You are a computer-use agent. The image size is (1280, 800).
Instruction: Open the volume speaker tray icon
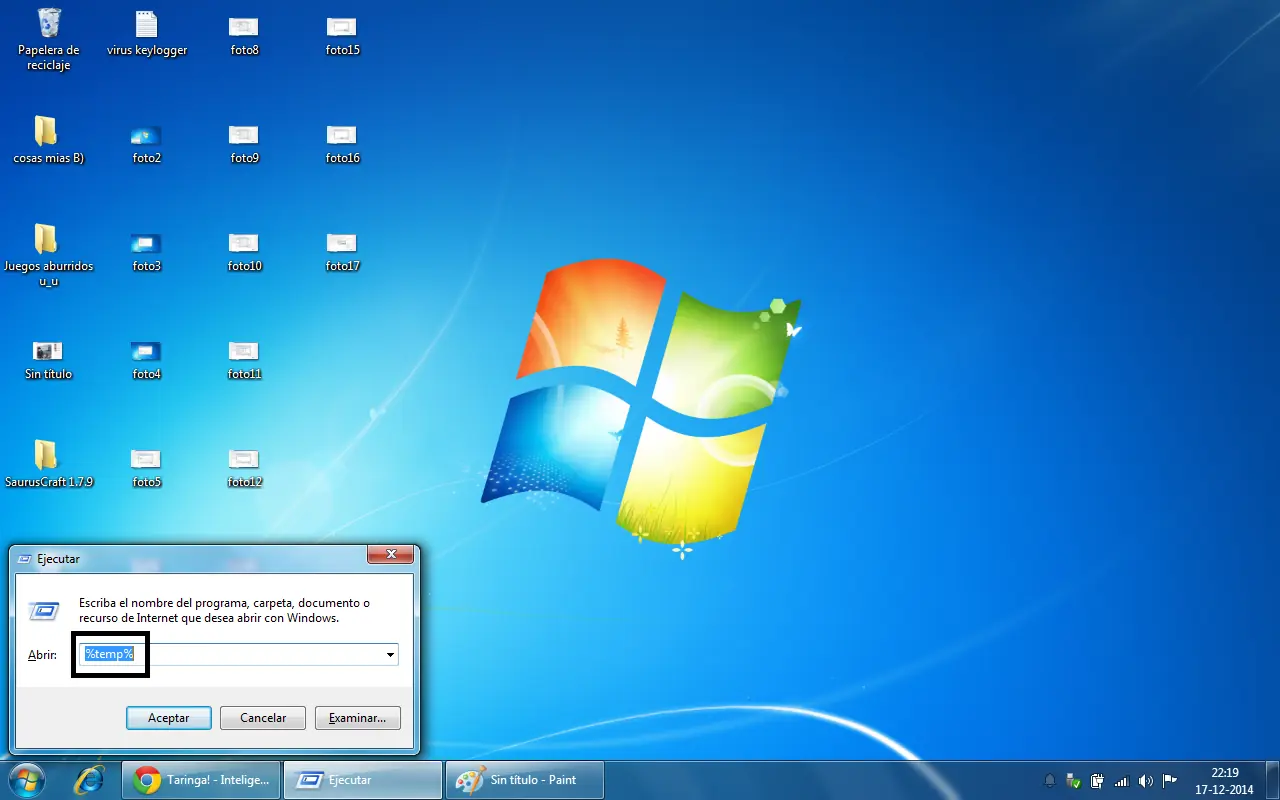click(1146, 781)
